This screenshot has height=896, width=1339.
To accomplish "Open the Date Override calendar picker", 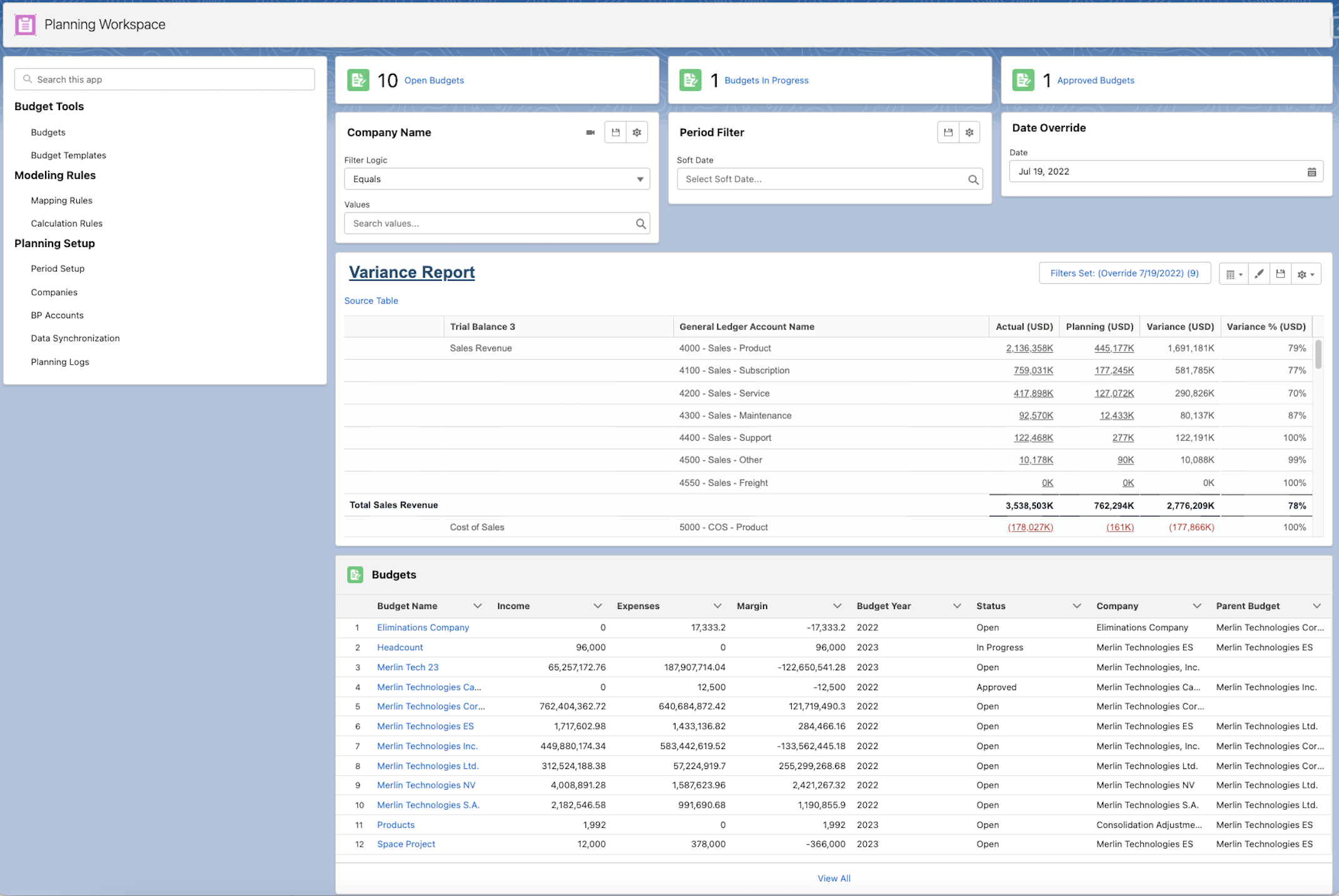I will [1311, 172].
